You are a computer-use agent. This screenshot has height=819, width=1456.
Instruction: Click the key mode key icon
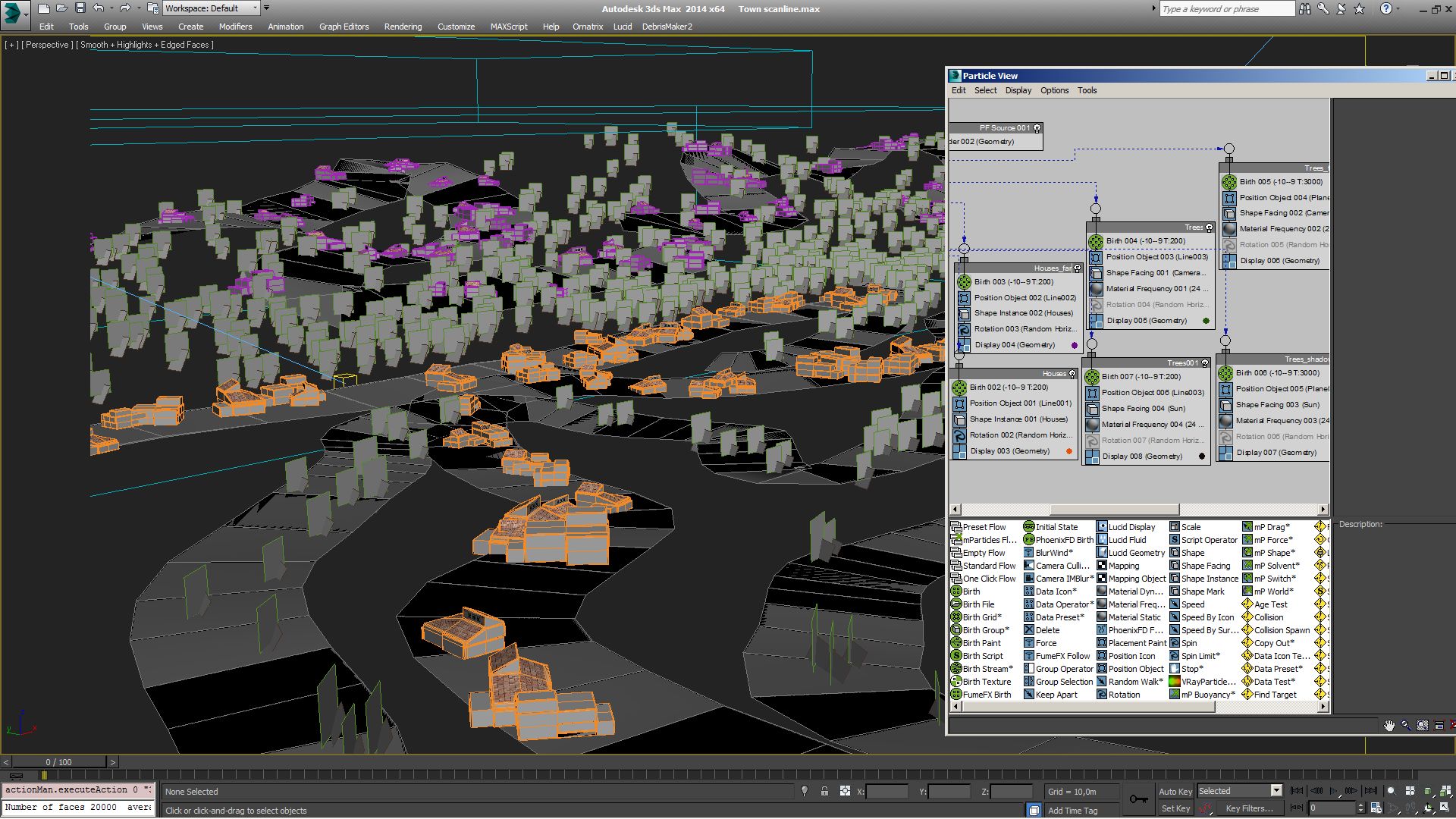1138,799
